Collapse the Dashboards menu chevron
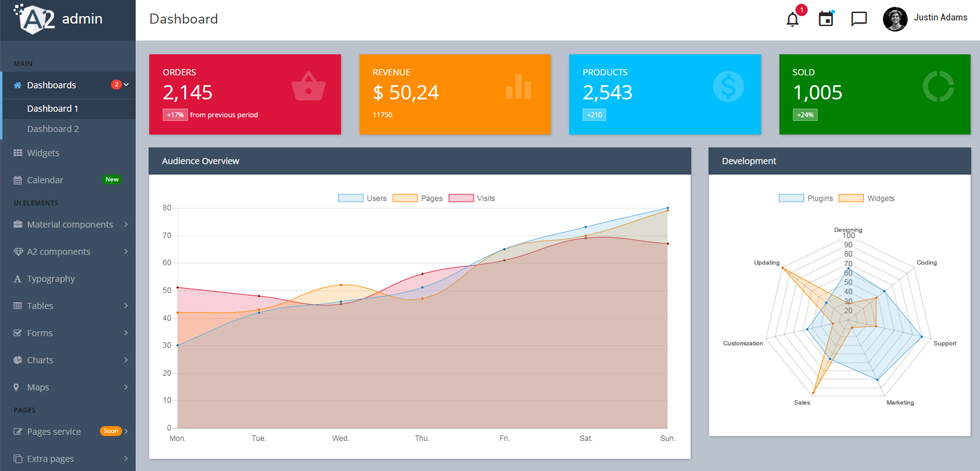The image size is (980, 471). coord(127,85)
